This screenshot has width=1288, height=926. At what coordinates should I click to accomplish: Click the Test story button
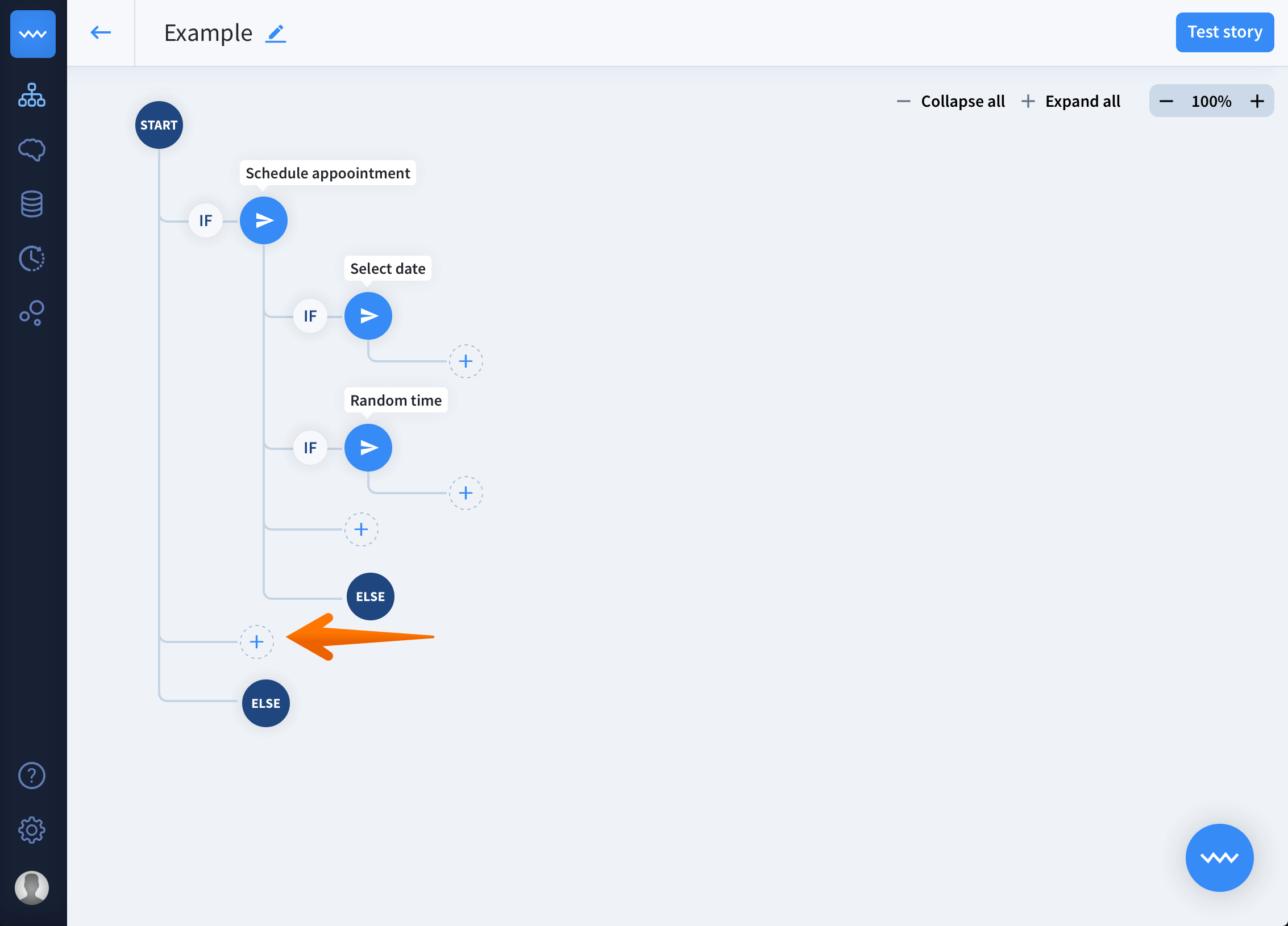pyautogui.click(x=1224, y=32)
